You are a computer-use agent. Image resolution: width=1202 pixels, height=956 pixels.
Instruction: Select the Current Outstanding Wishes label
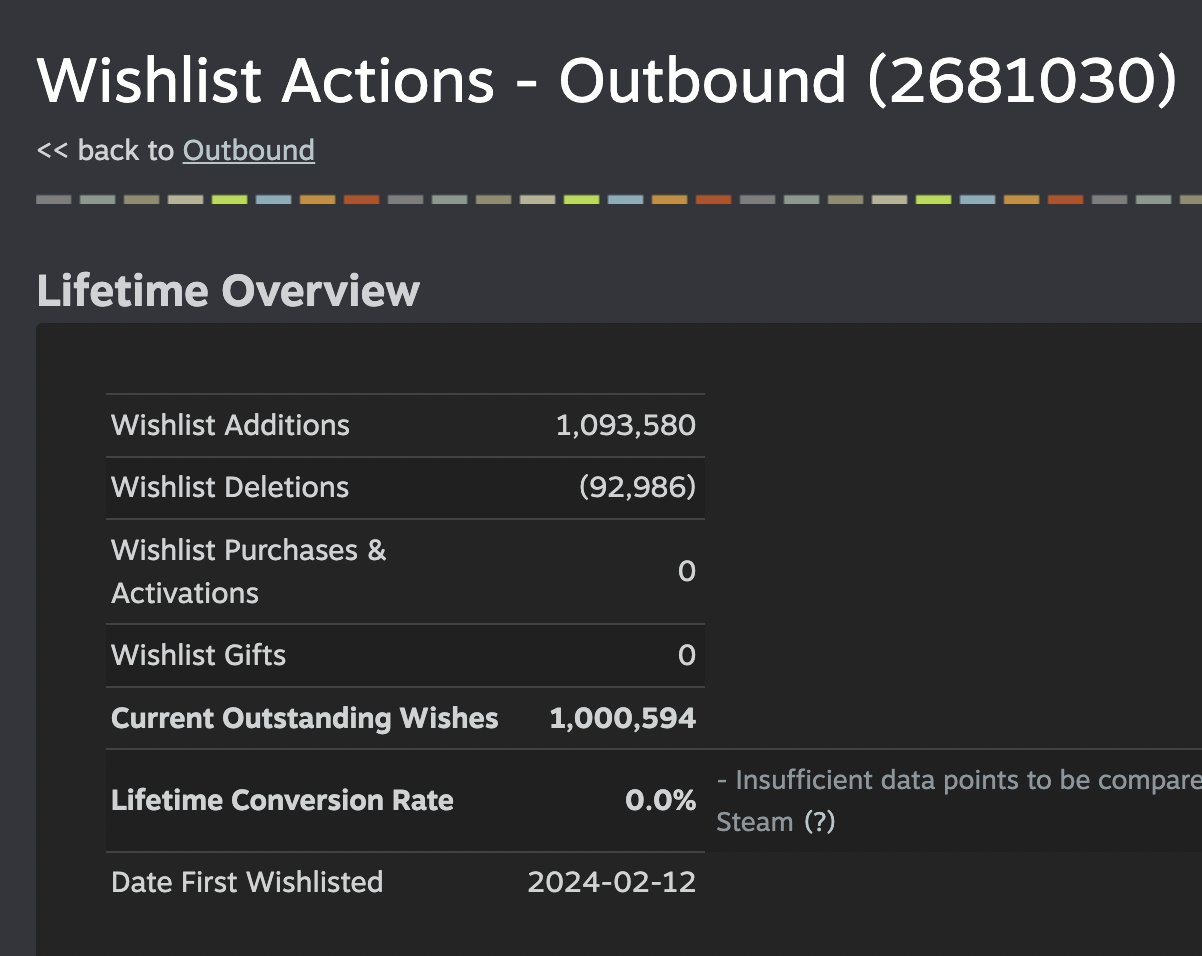pyautogui.click(x=304, y=718)
